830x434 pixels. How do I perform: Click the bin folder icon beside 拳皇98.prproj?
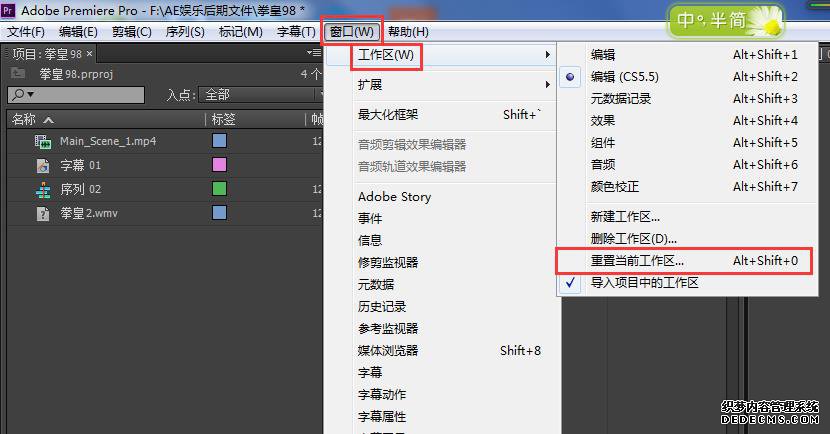tap(18, 73)
